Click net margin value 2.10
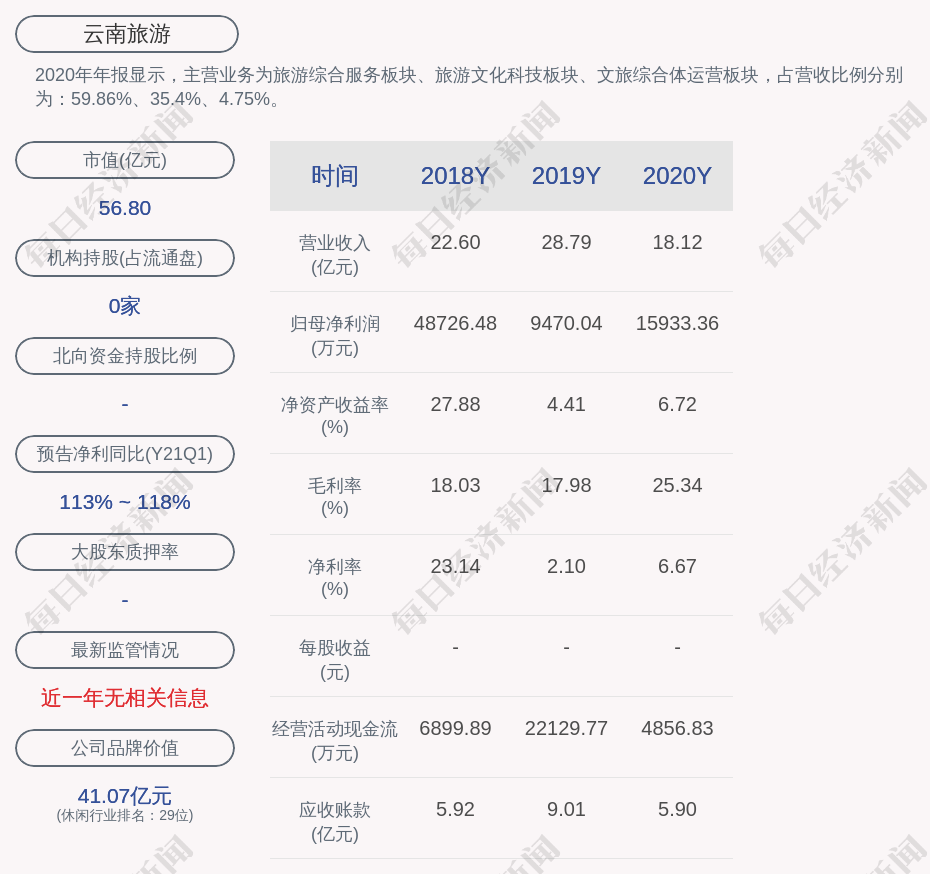The width and height of the screenshot is (930, 874). click(x=566, y=566)
